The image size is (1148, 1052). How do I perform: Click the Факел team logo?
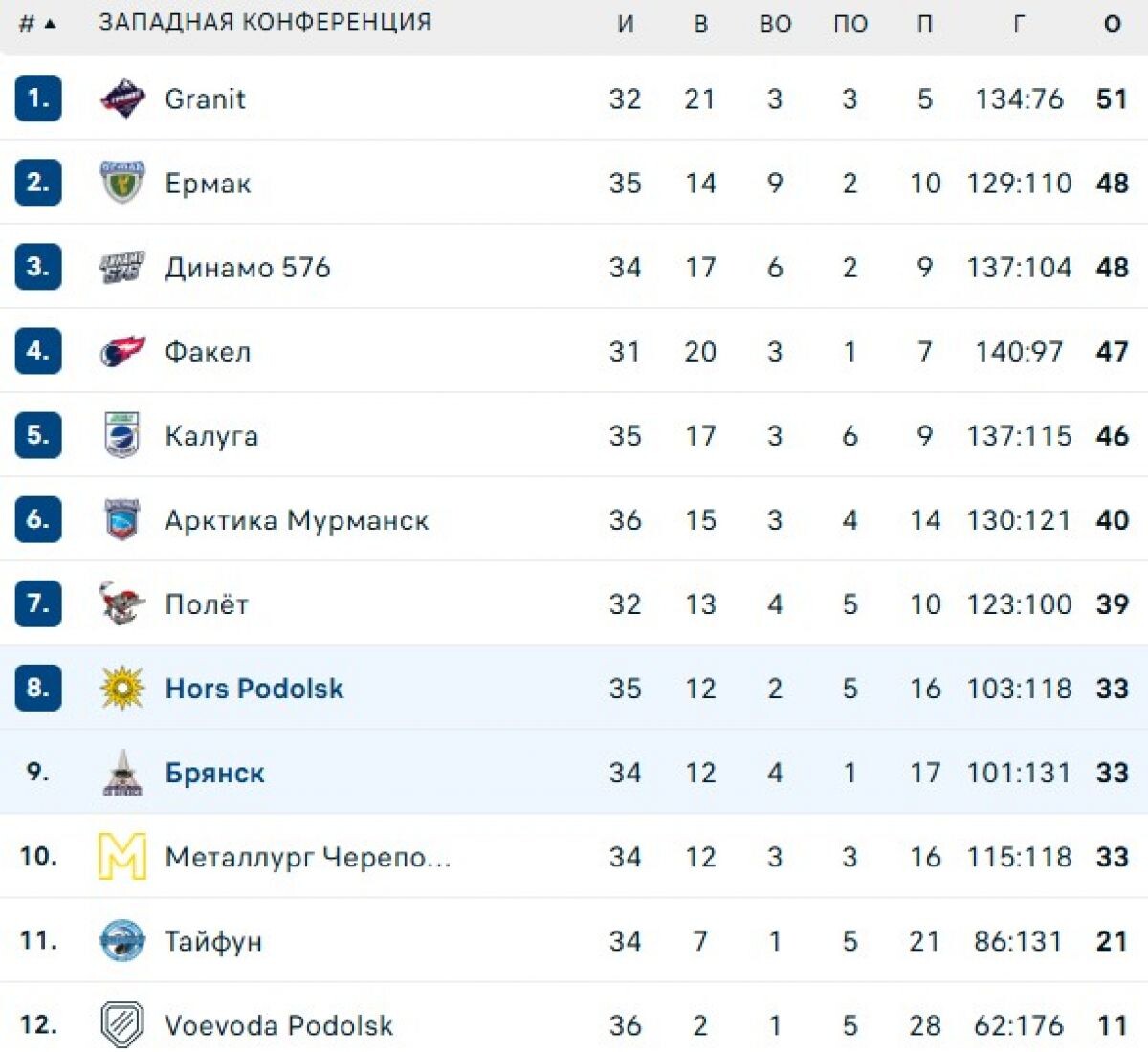point(122,352)
